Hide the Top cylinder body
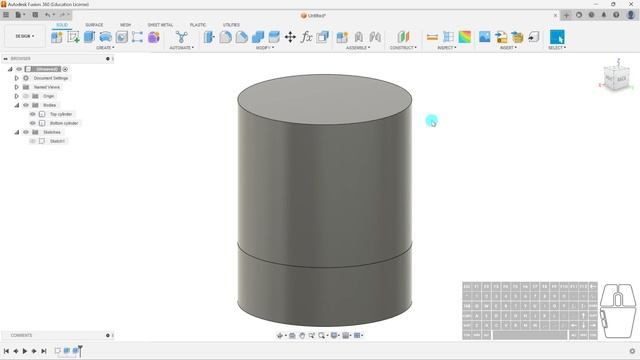Viewport: 640px width, 360px height. (x=33, y=114)
